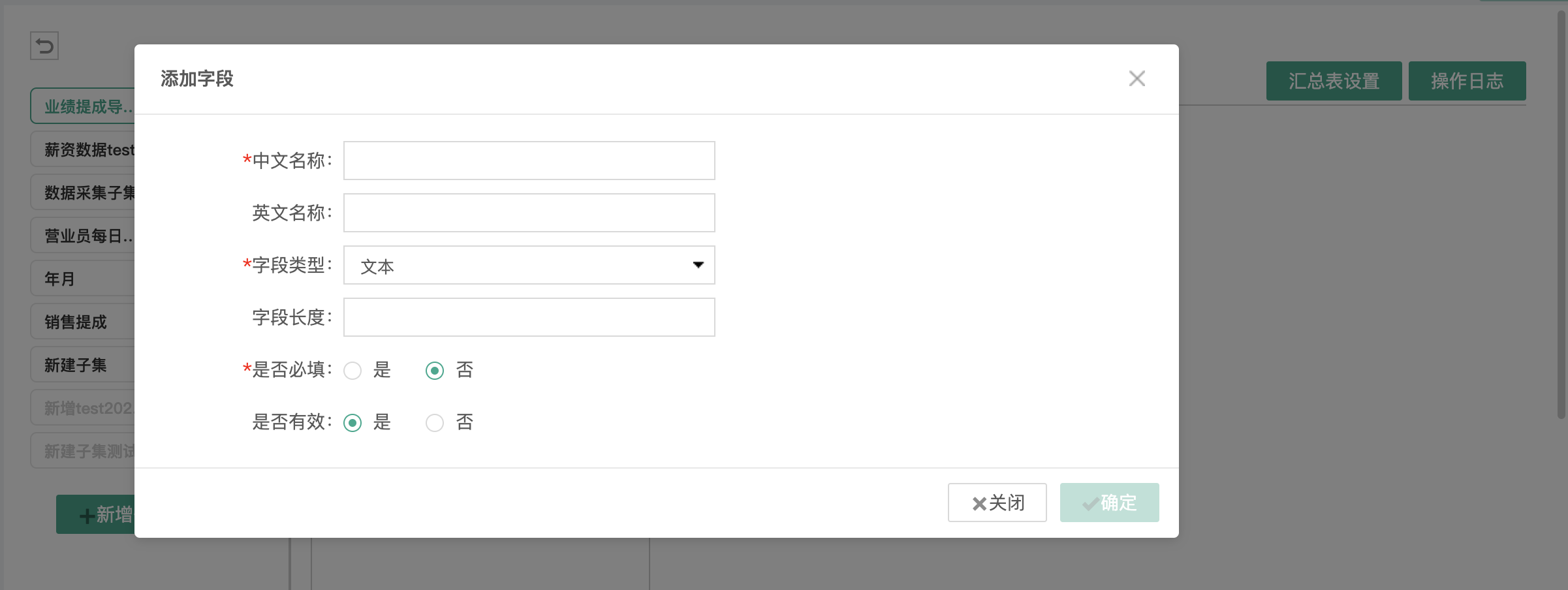This screenshot has width=1568, height=590.
Task: Select the 业绩提成导.. subset tab
Action: pos(83,106)
